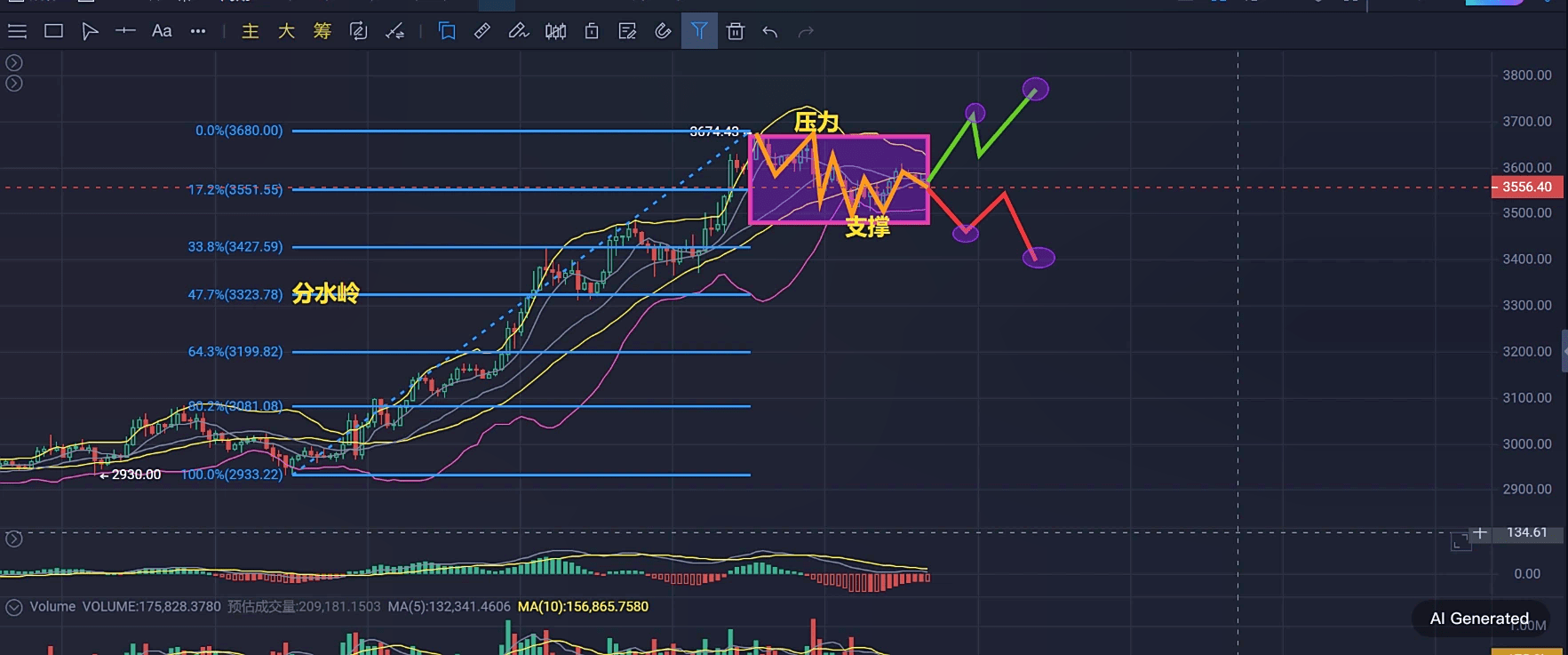Image resolution: width=1568 pixels, height=655 pixels.
Task: Select the arrow pointer tool
Action: point(90,31)
